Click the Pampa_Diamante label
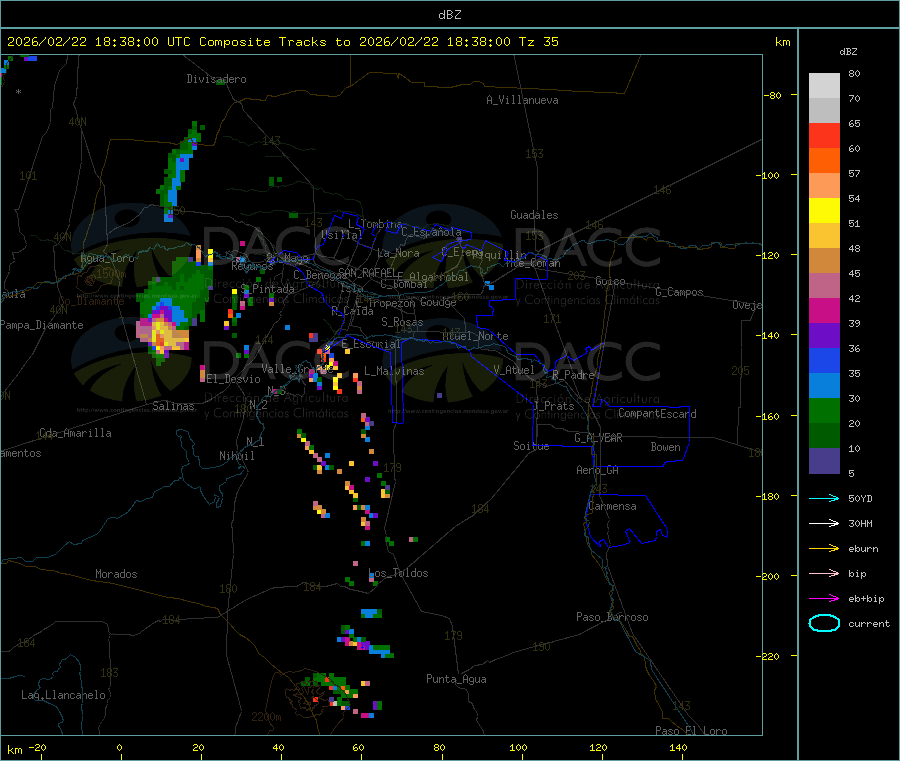The width and height of the screenshot is (900, 761). click(42, 325)
